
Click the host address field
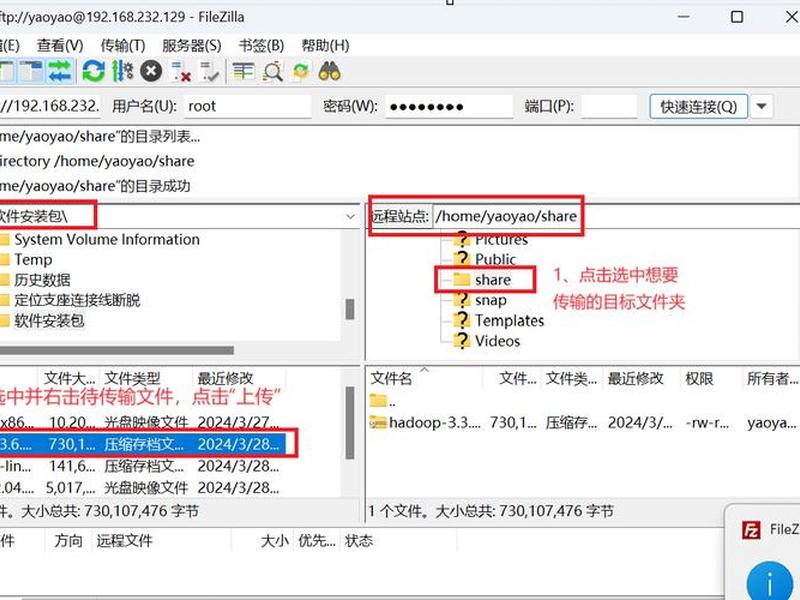(50, 106)
